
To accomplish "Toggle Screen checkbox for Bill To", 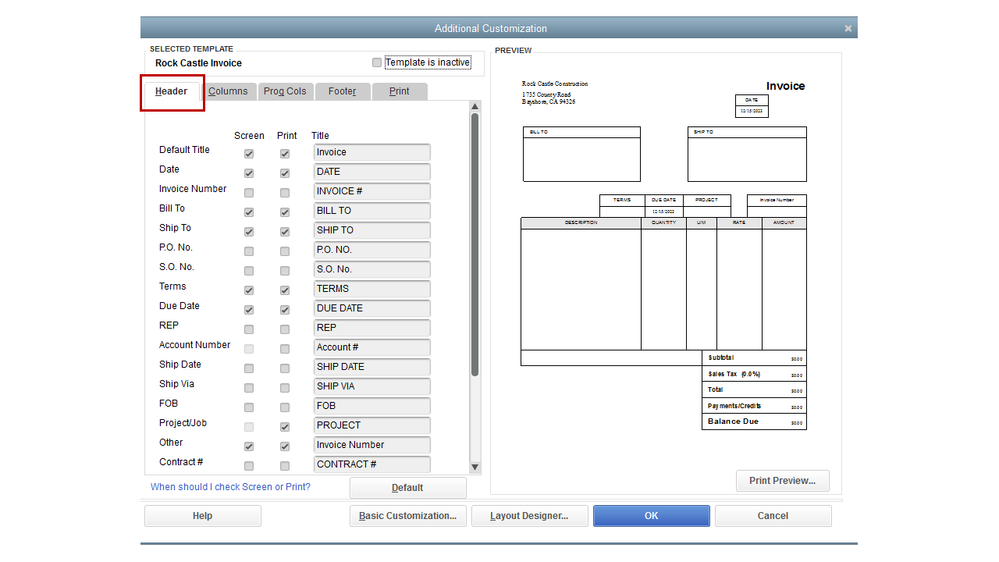I will (x=249, y=212).
